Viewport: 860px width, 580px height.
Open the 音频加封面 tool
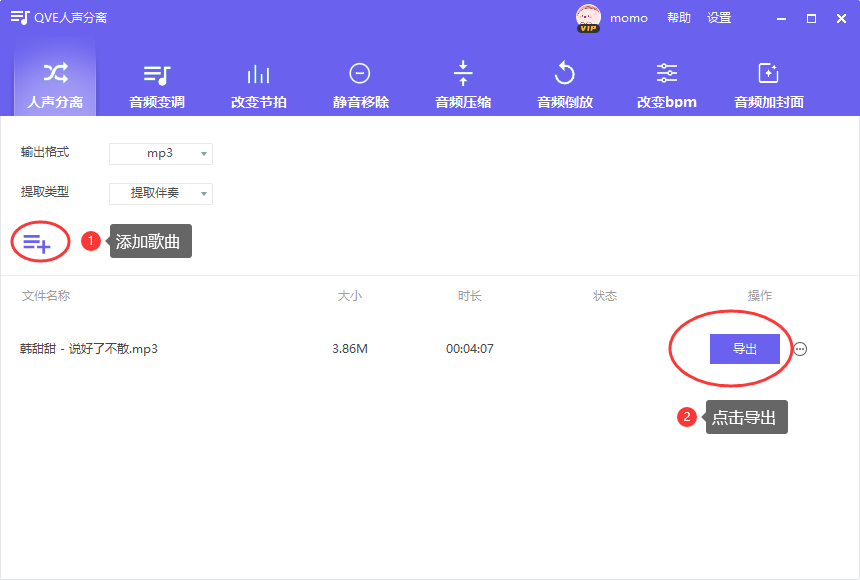[768, 85]
